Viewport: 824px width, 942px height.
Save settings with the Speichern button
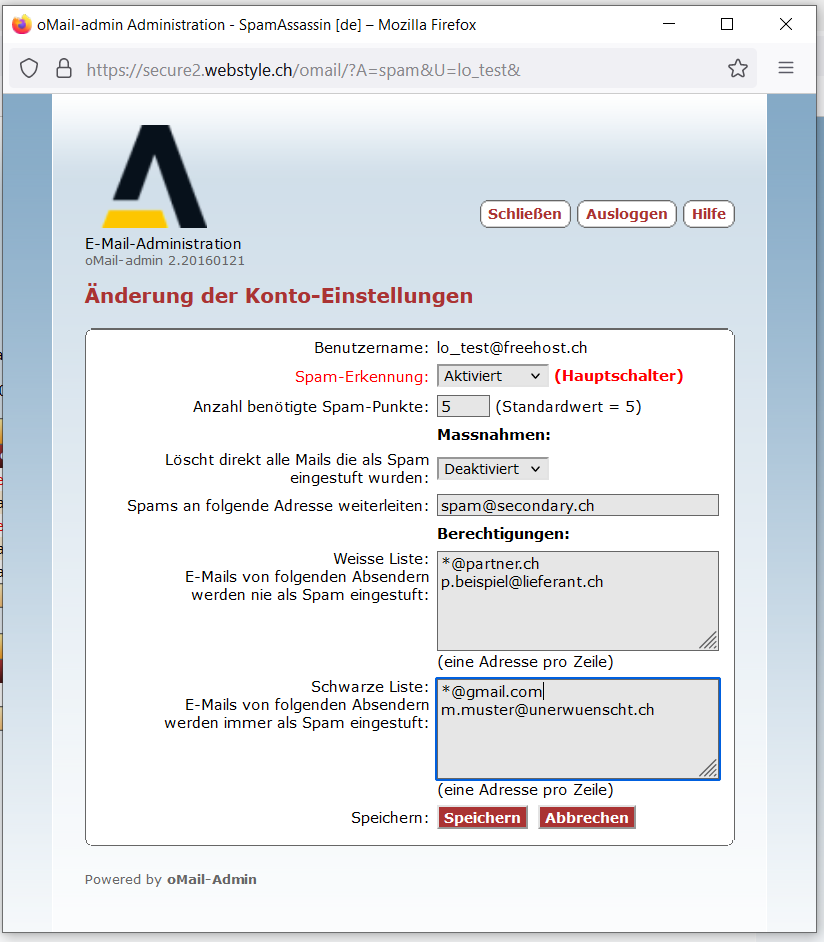coord(482,818)
